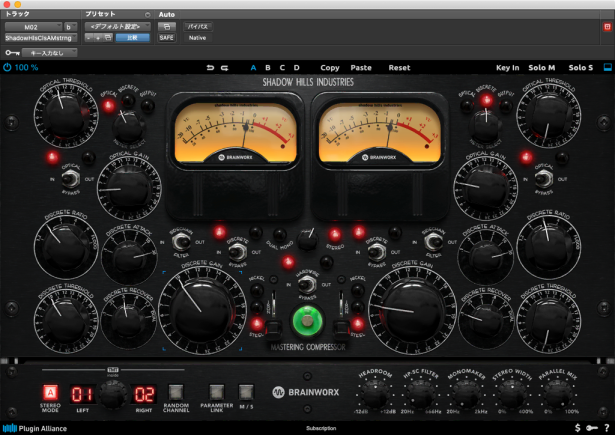This screenshot has width=615, height=435.
Task: Open the help question mark icon
Action: click(607, 428)
